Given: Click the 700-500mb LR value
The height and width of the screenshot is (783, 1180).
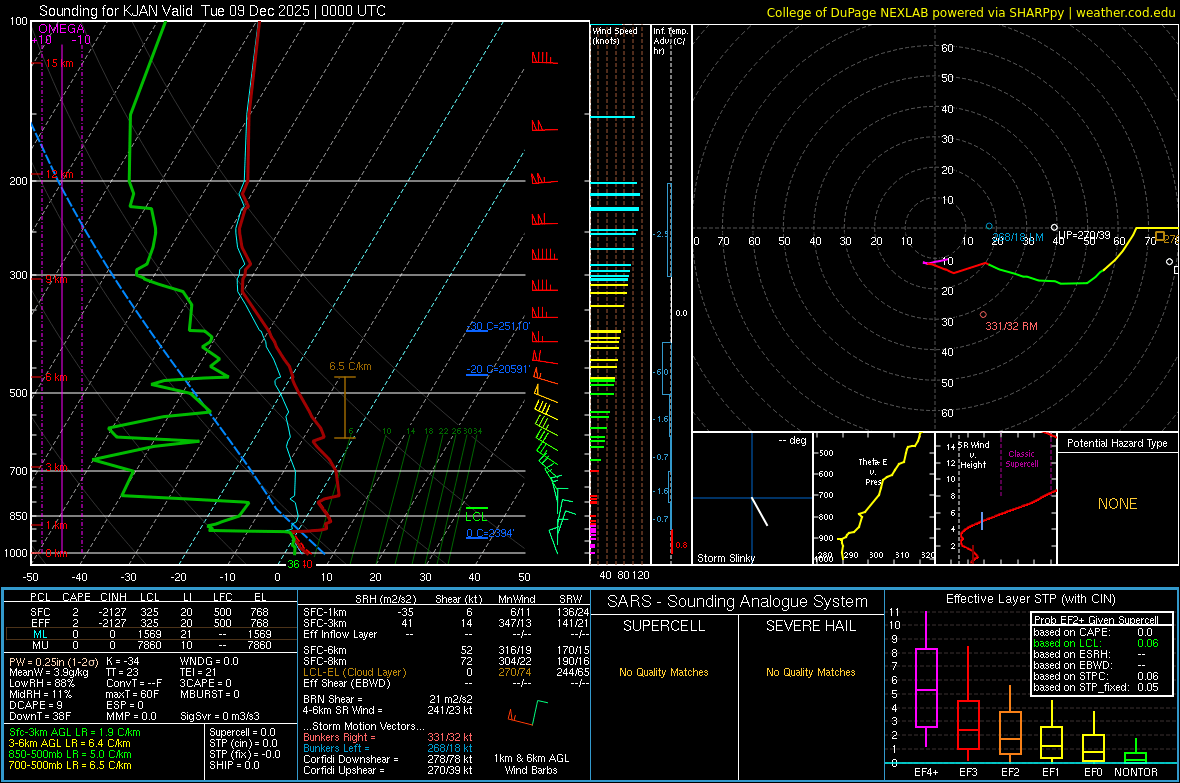Looking at the screenshot, I should (70, 765).
